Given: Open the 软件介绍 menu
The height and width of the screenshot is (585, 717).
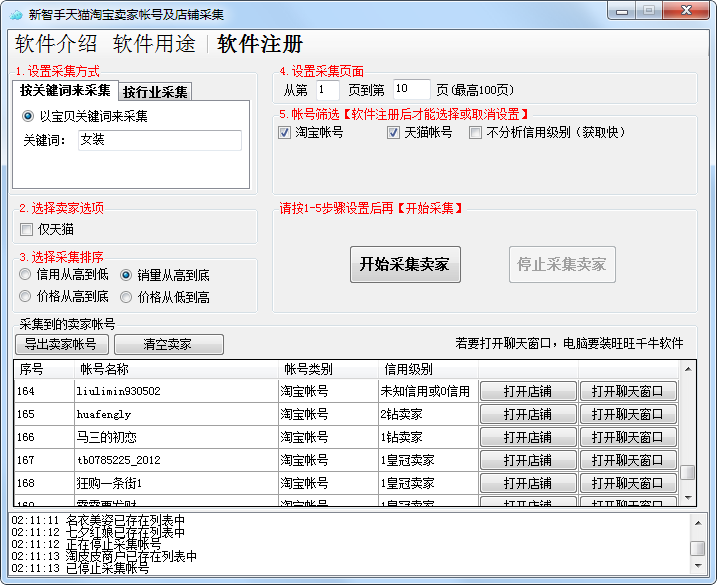Looking at the screenshot, I should [x=56, y=44].
